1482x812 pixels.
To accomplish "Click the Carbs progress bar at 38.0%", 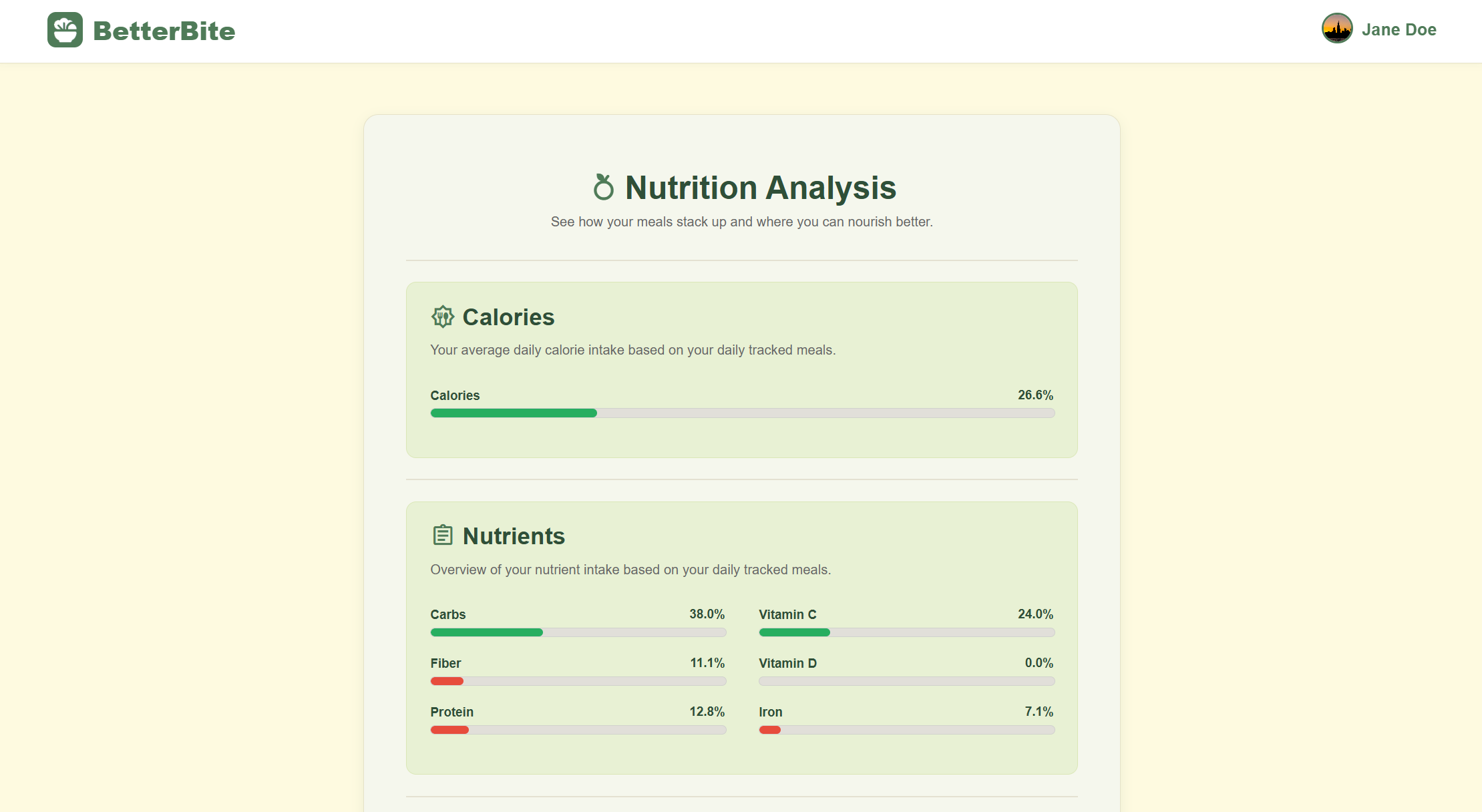I will (x=578, y=632).
